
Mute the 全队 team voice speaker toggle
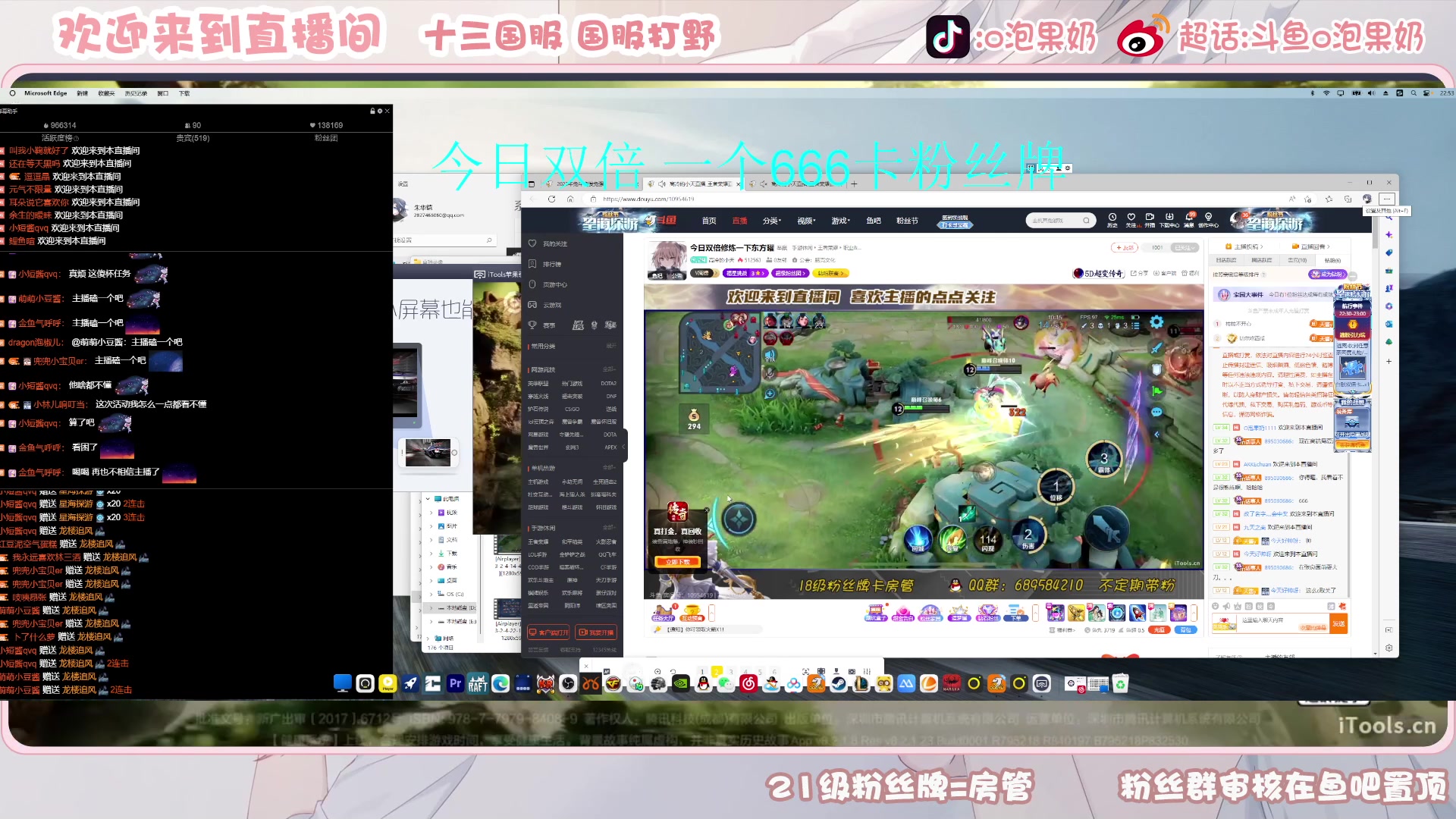click(x=770, y=353)
